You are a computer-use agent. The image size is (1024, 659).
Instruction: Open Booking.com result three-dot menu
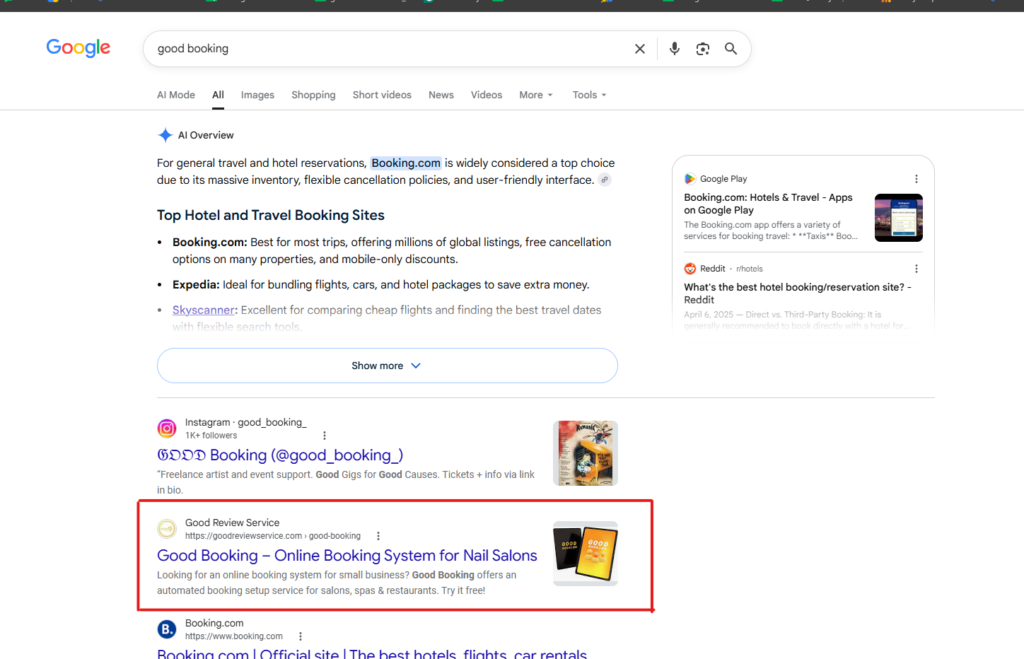[x=300, y=637]
